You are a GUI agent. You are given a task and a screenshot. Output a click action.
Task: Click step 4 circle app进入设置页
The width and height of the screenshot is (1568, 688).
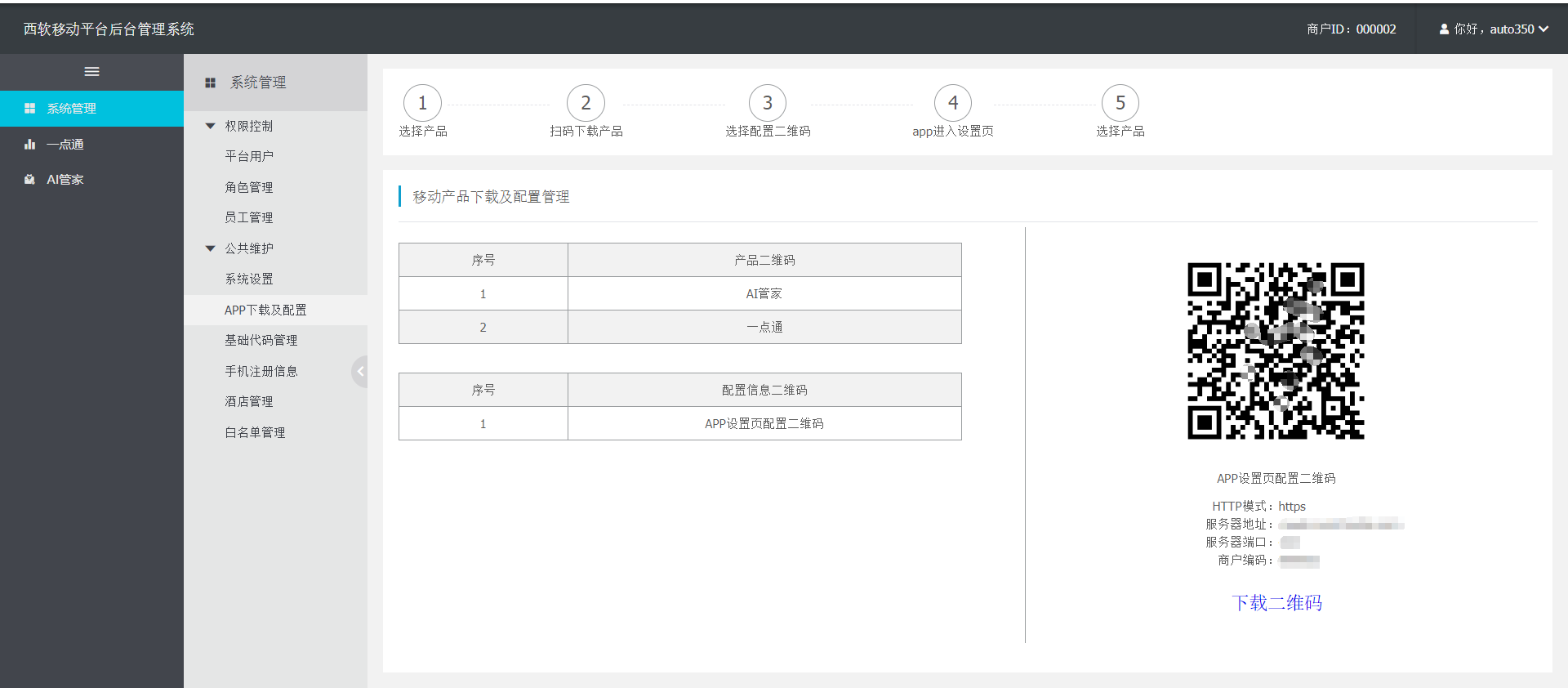tap(953, 103)
